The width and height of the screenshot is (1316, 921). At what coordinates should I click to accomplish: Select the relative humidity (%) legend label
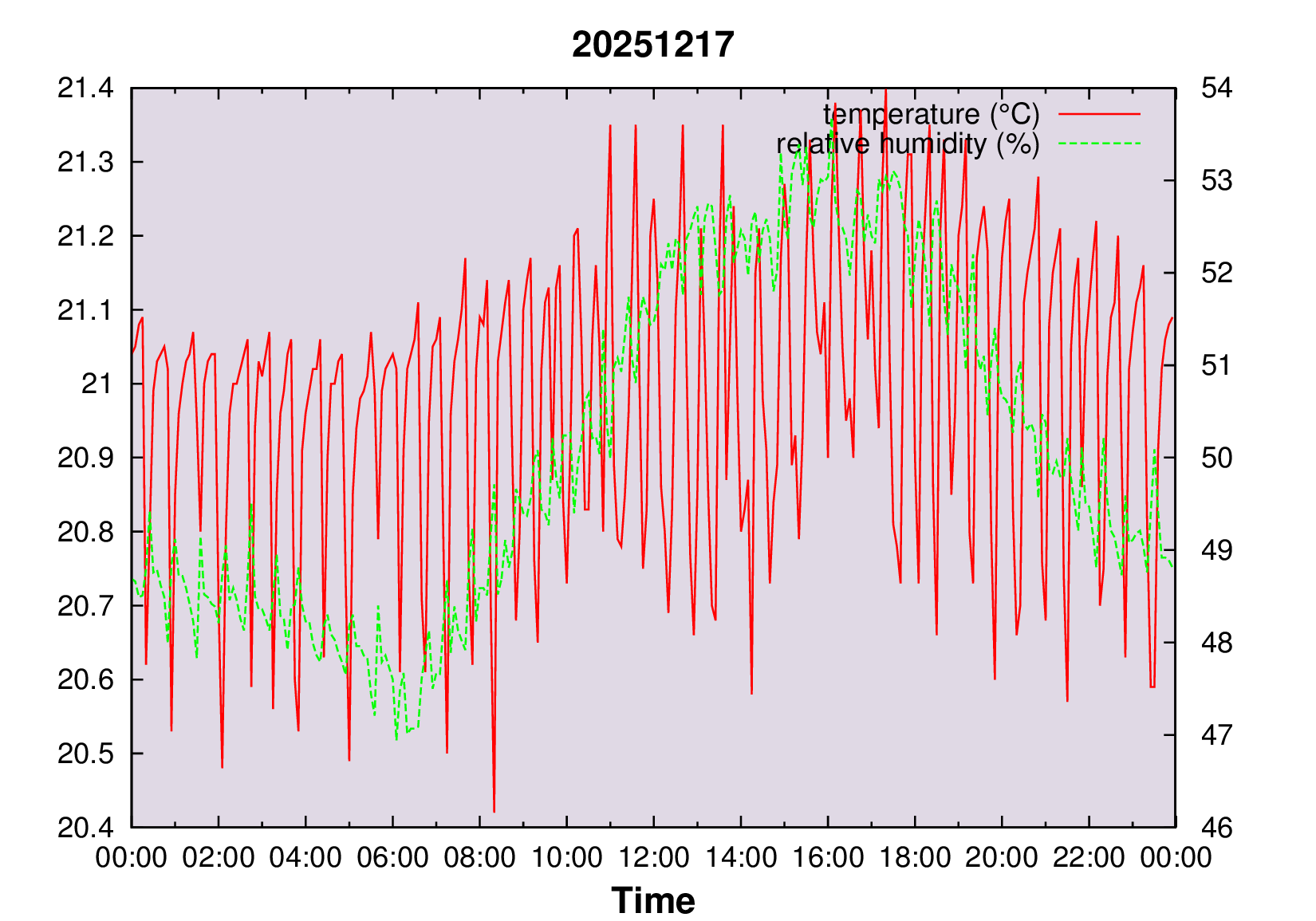[908, 144]
